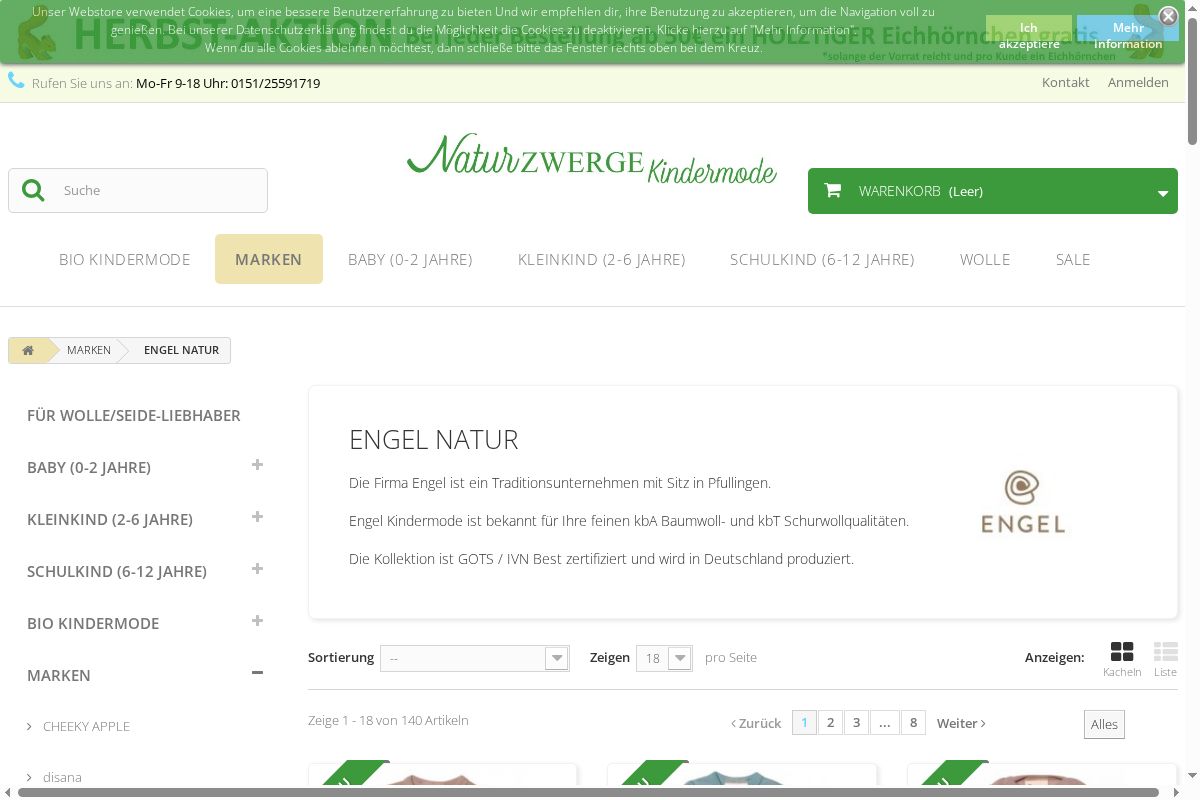Switch to Kacheln grid view
The width and height of the screenshot is (1200, 800).
tap(1122, 659)
